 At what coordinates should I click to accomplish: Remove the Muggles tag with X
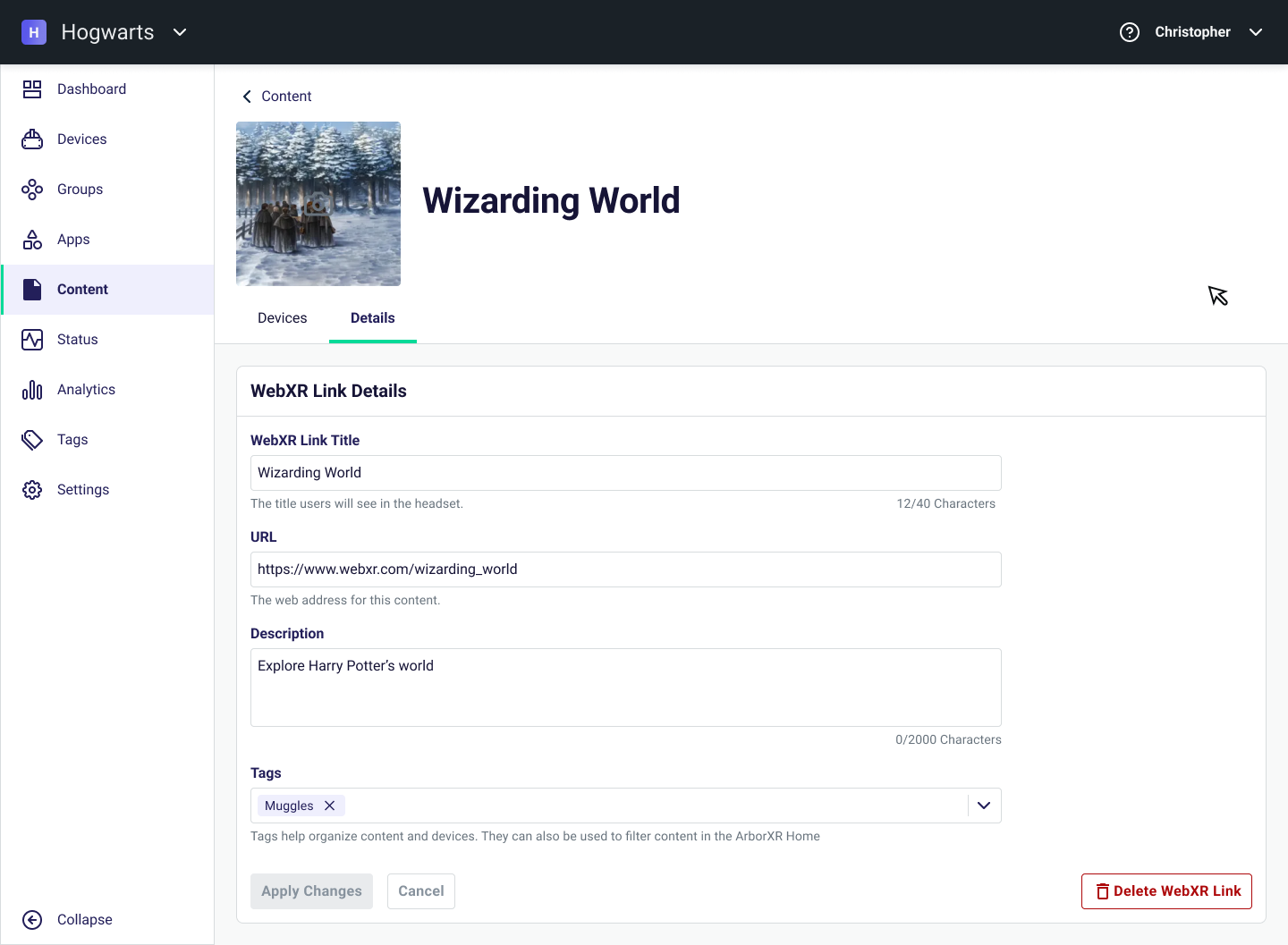[x=329, y=806]
